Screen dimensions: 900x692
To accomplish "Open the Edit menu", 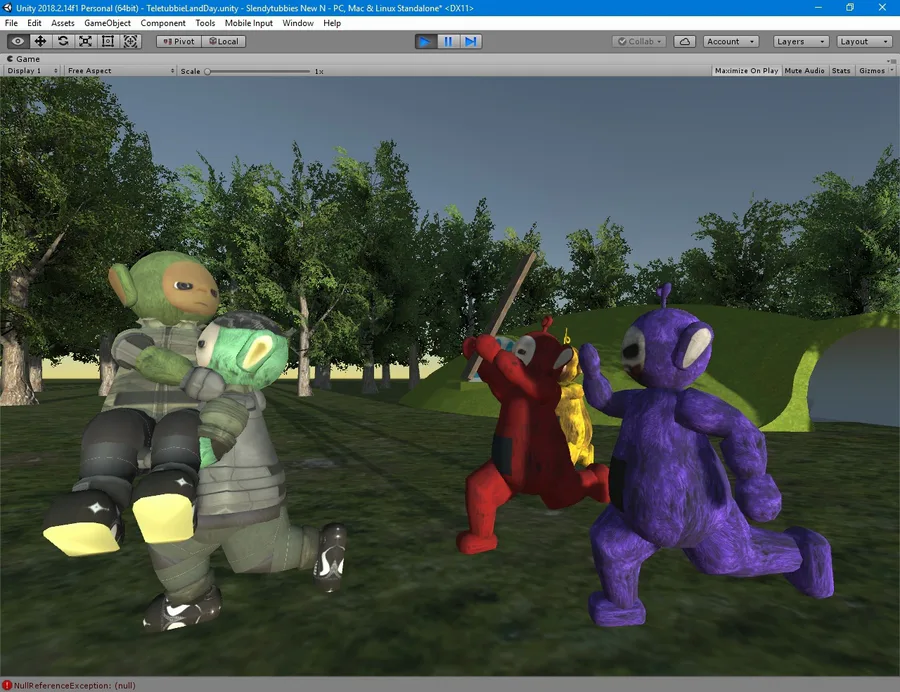I will click(34, 23).
